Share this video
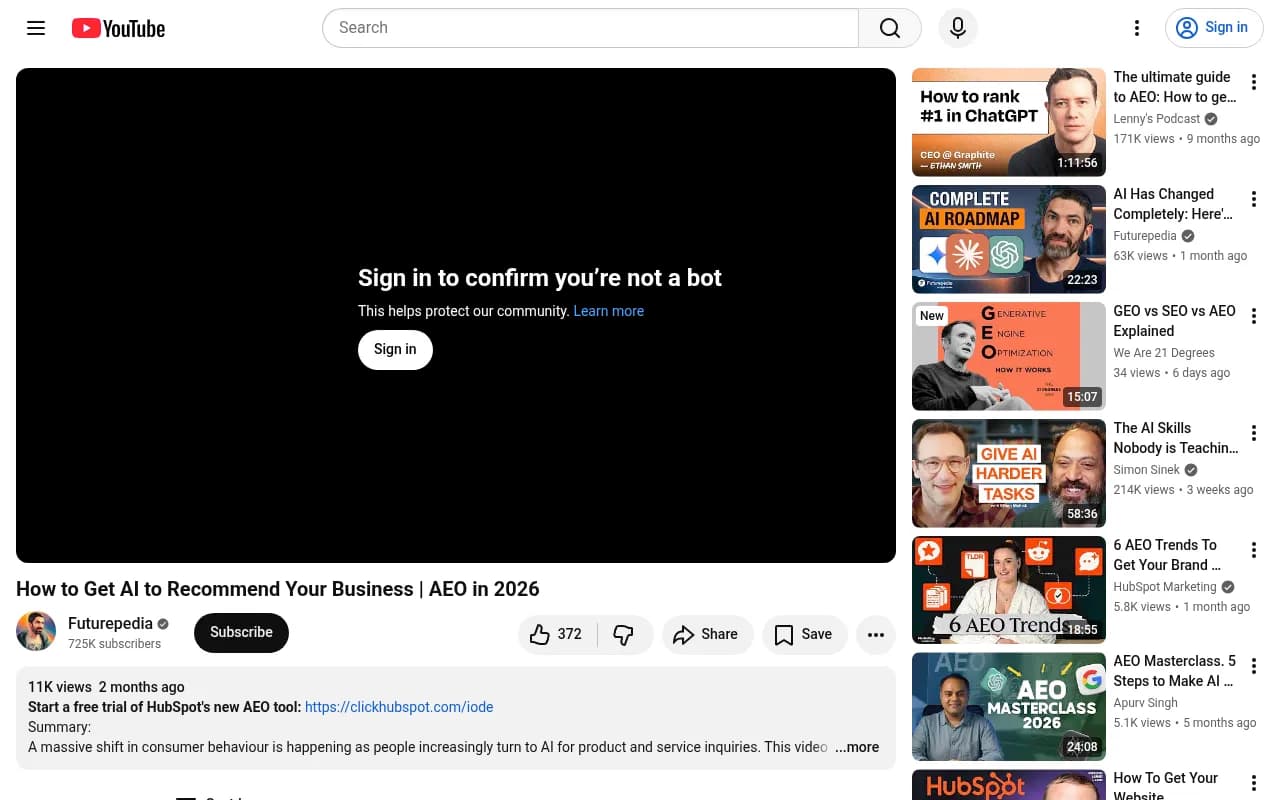This screenshot has width=1280, height=800. (x=706, y=634)
